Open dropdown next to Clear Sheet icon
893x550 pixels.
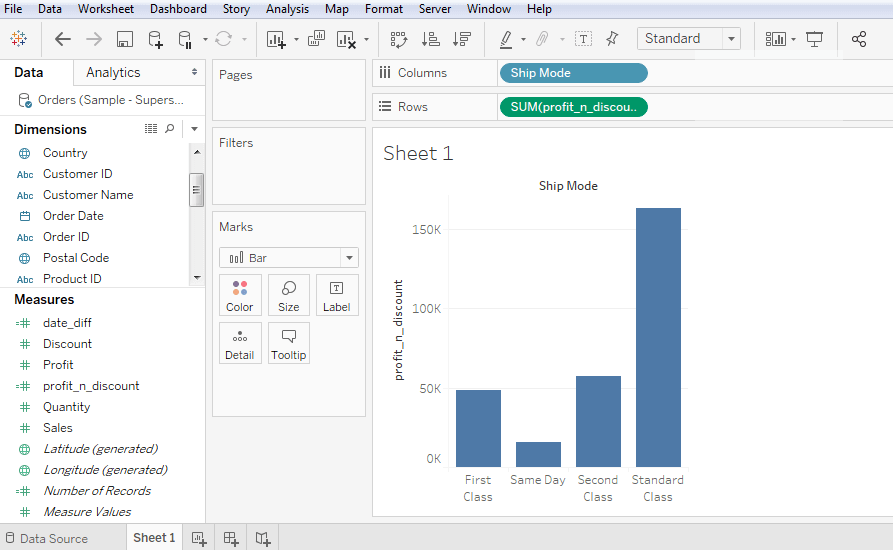pyautogui.click(x=366, y=39)
